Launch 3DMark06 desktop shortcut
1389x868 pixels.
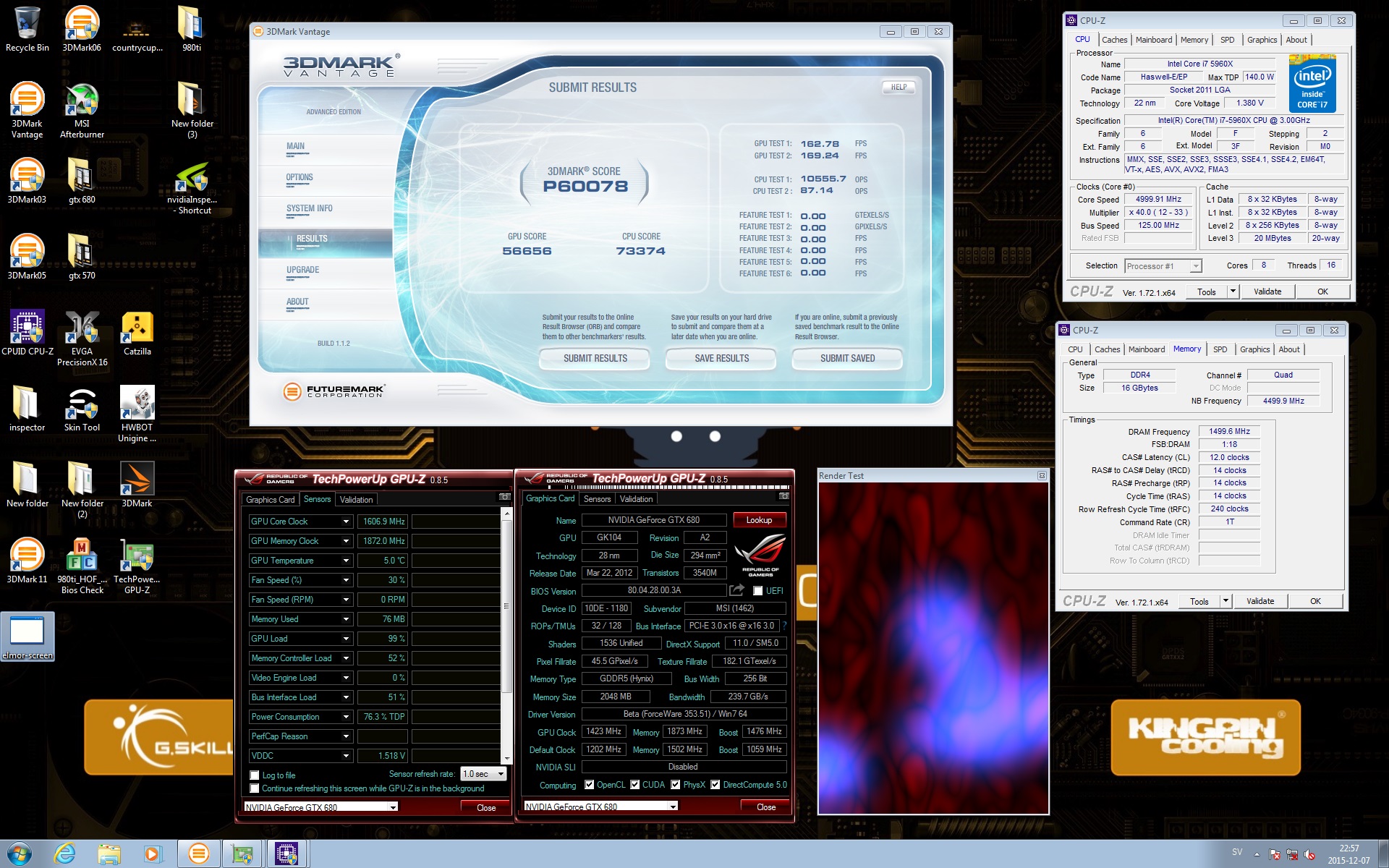[x=82, y=29]
